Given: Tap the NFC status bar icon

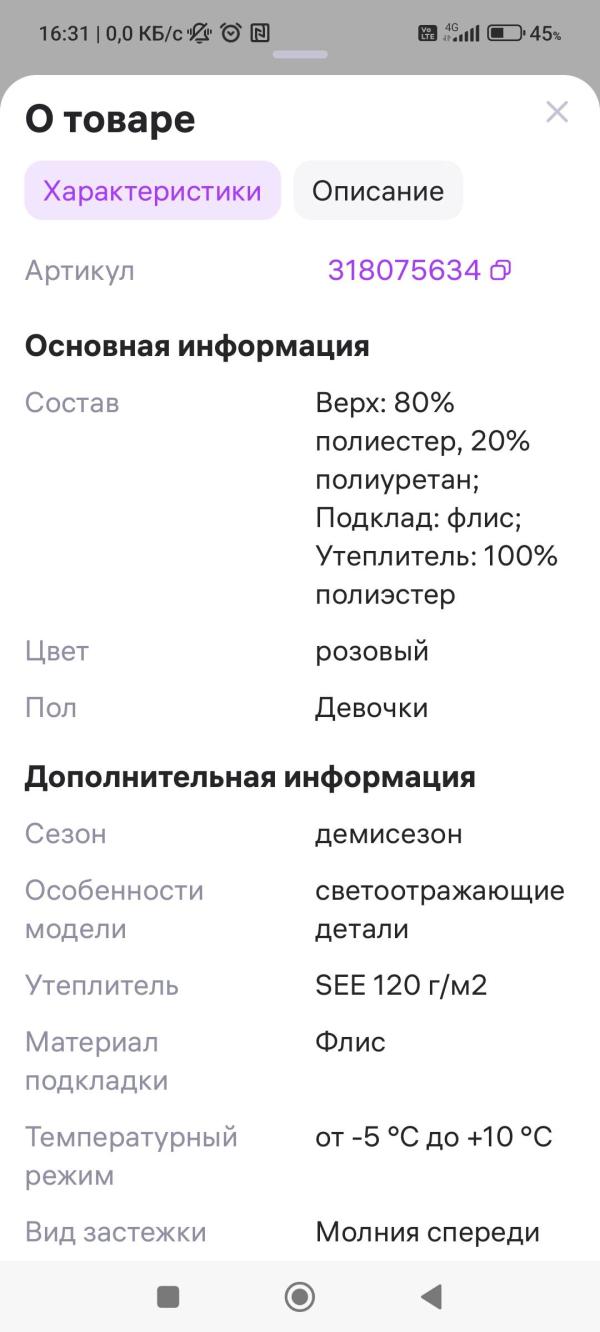Looking at the screenshot, I should point(260,33).
